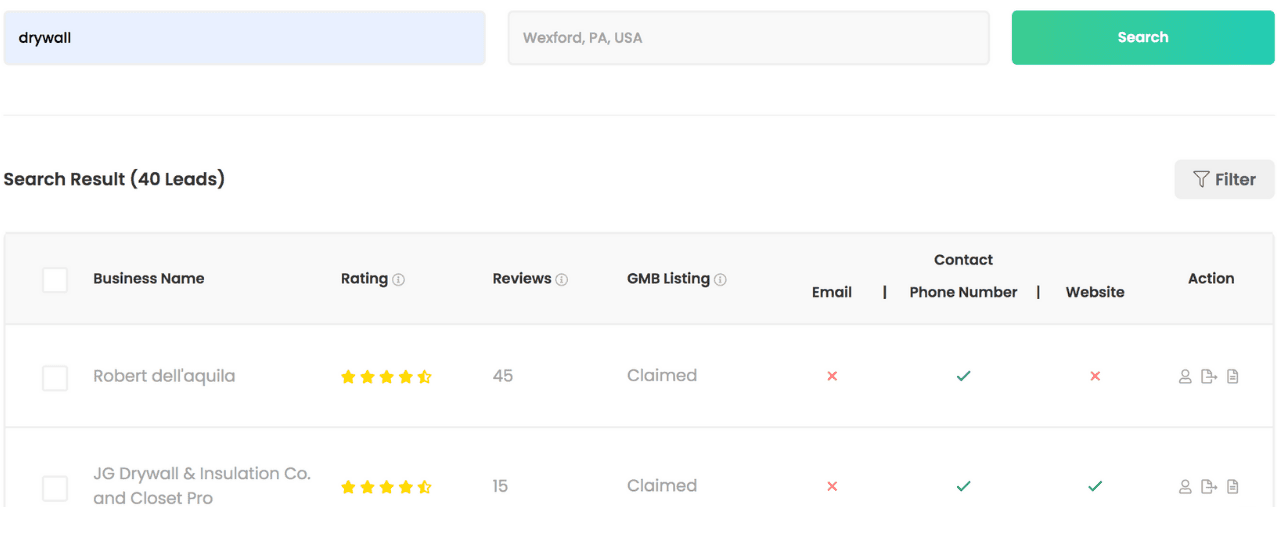The image size is (1279, 534).
Task: Click the Business Name column header
Action: tap(149, 279)
